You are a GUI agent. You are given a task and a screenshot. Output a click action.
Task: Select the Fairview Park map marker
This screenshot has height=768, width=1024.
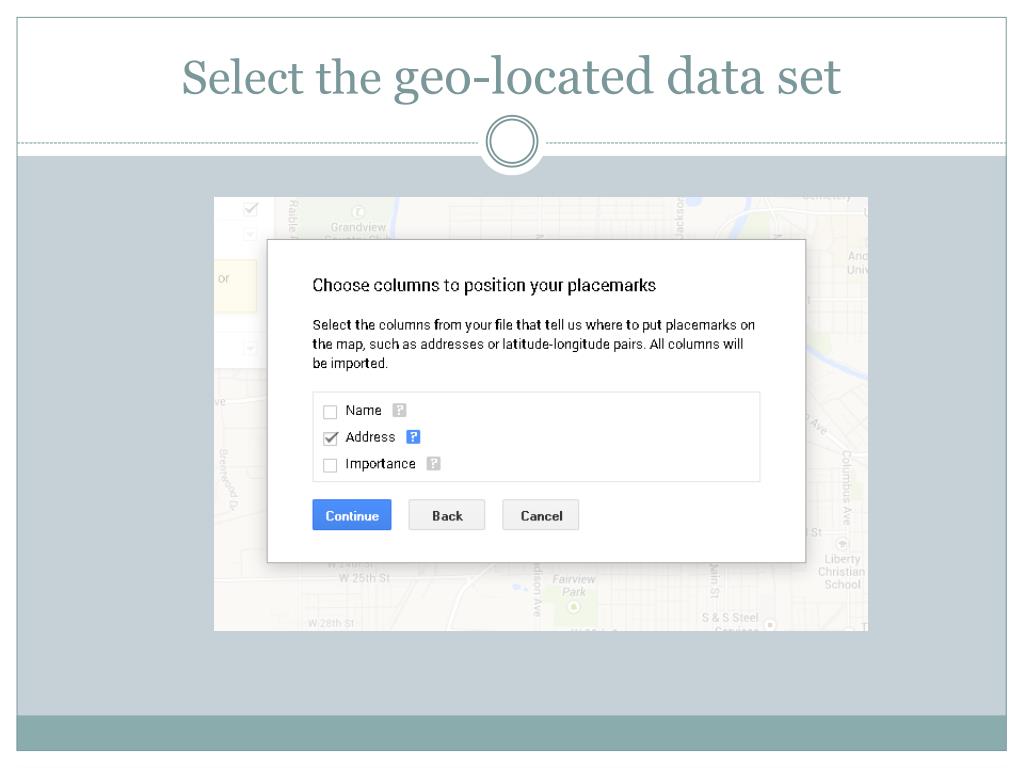click(x=573, y=607)
